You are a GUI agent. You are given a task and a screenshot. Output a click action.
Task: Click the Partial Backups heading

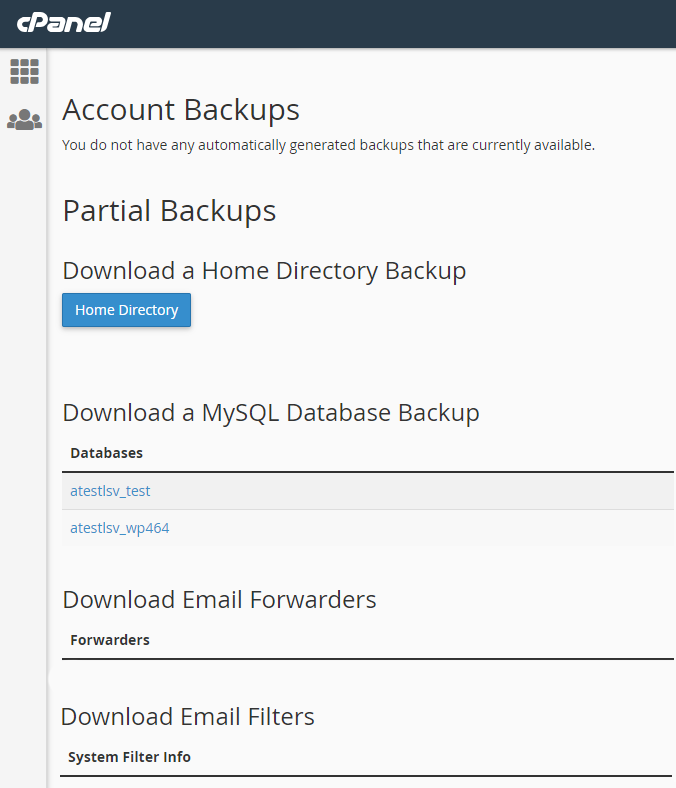169,211
